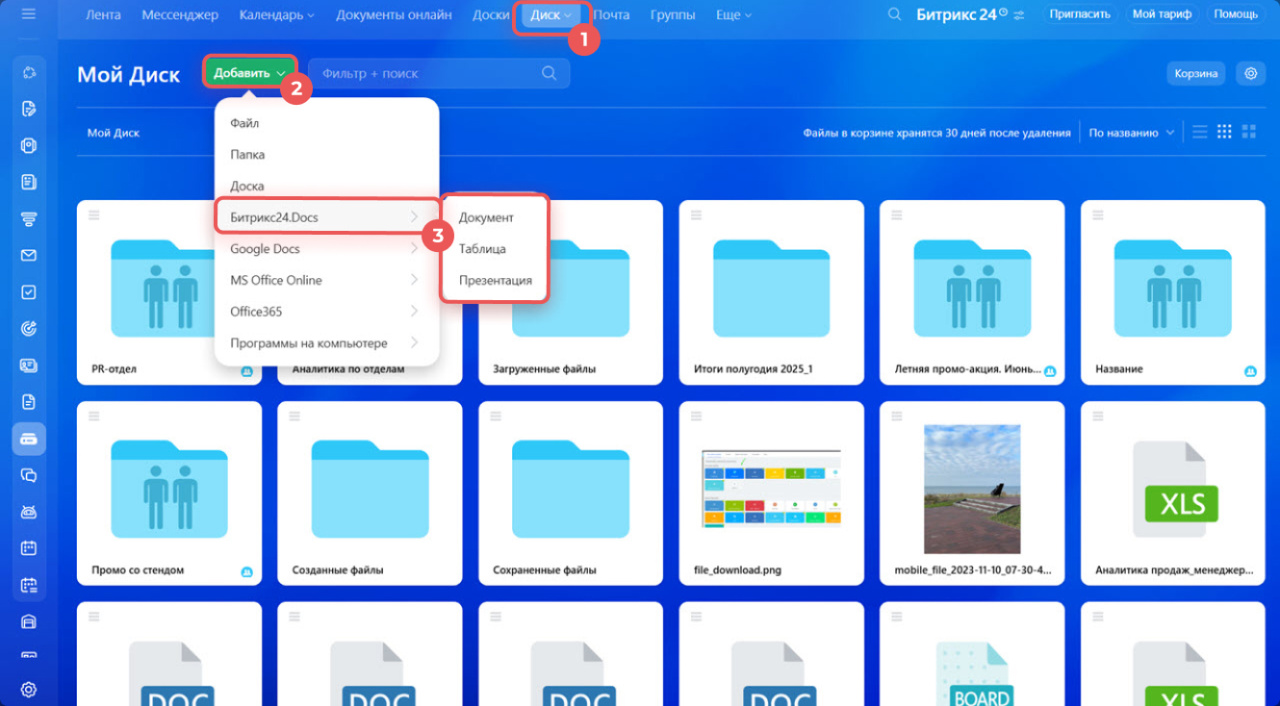Open the card menu icon on Промо со стендом
Image resolution: width=1280 pixels, height=706 pixels.
pos(94,415)
